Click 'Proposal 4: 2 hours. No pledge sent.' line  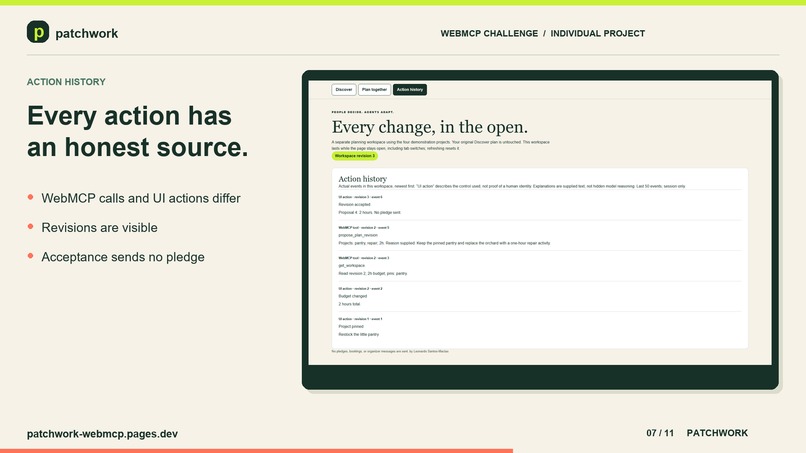pos(369,212)
